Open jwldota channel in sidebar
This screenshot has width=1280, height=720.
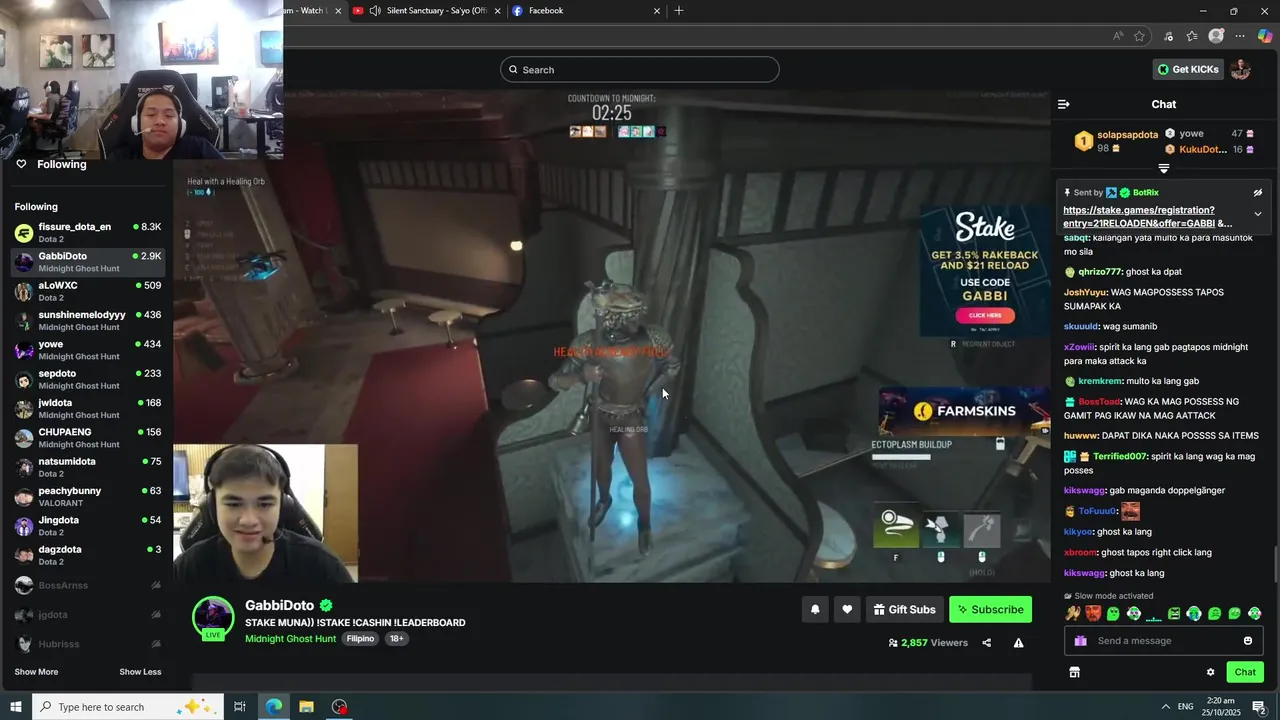[88, 409]
